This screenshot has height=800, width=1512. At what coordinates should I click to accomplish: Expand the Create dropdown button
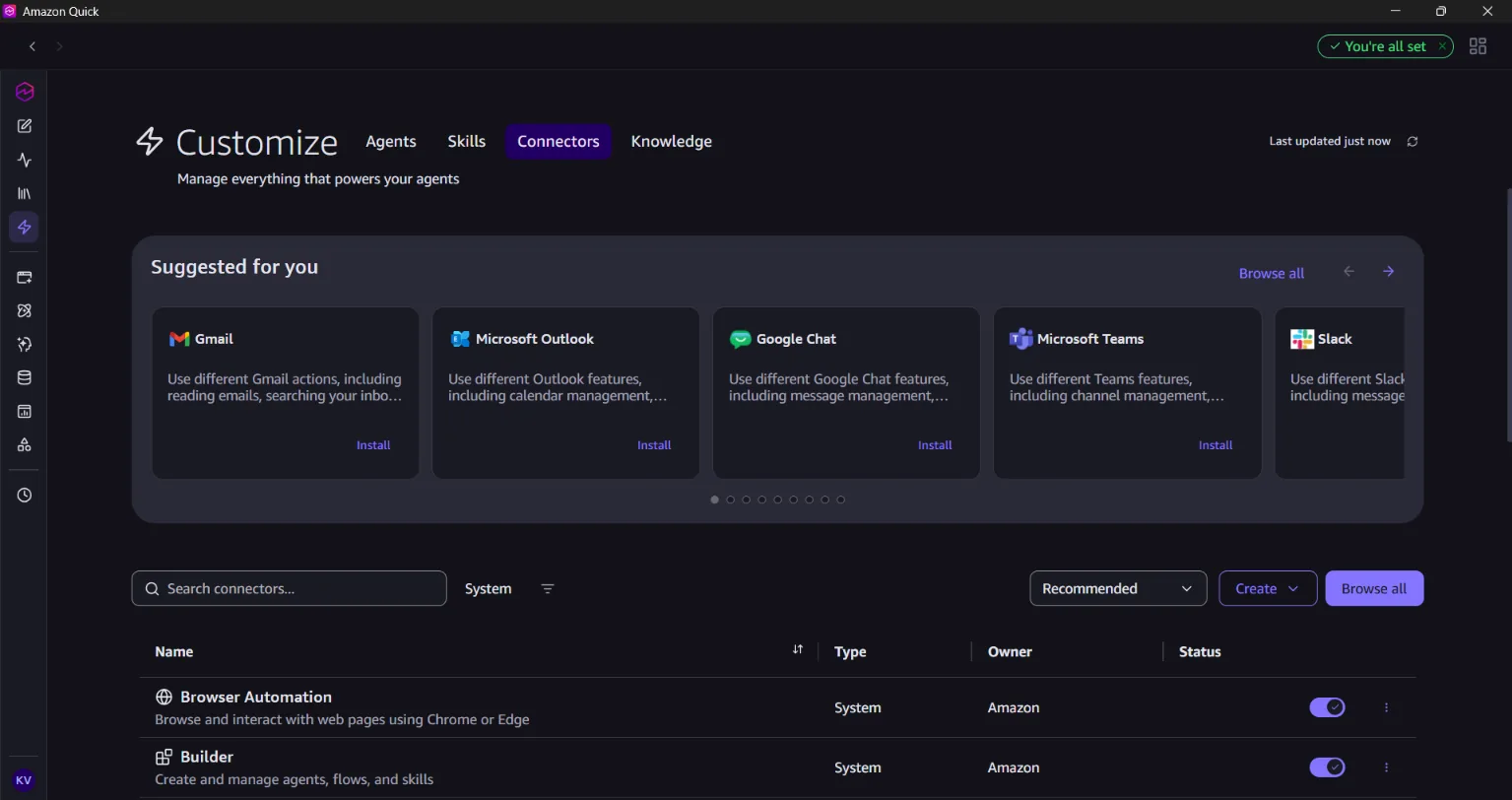tap(1268, 589)
